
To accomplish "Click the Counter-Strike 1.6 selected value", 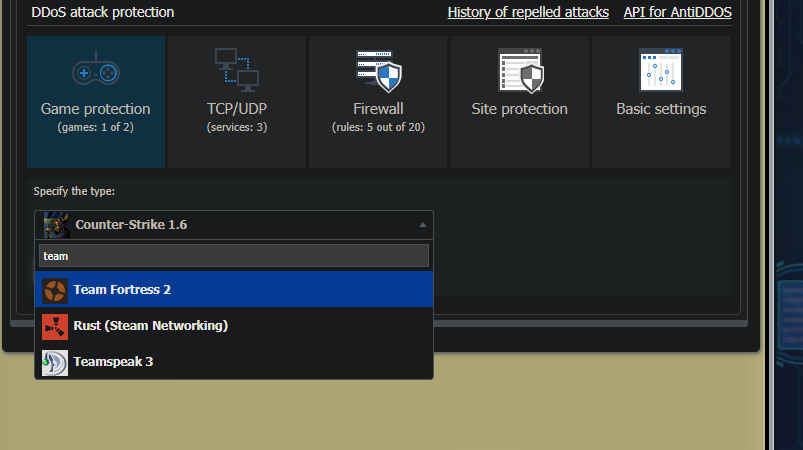I will [x=131, y=225].
